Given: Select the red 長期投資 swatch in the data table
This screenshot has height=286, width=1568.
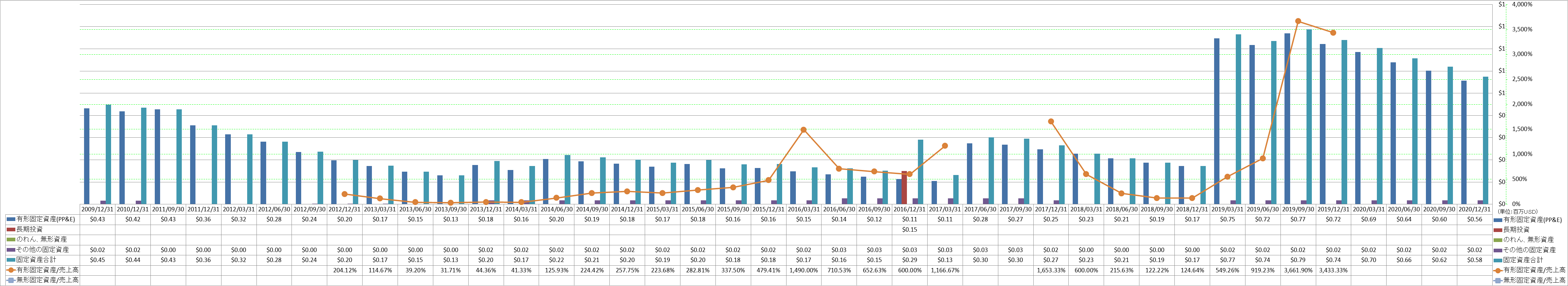Looking at the screenshot, I should (x=10, y=229).
